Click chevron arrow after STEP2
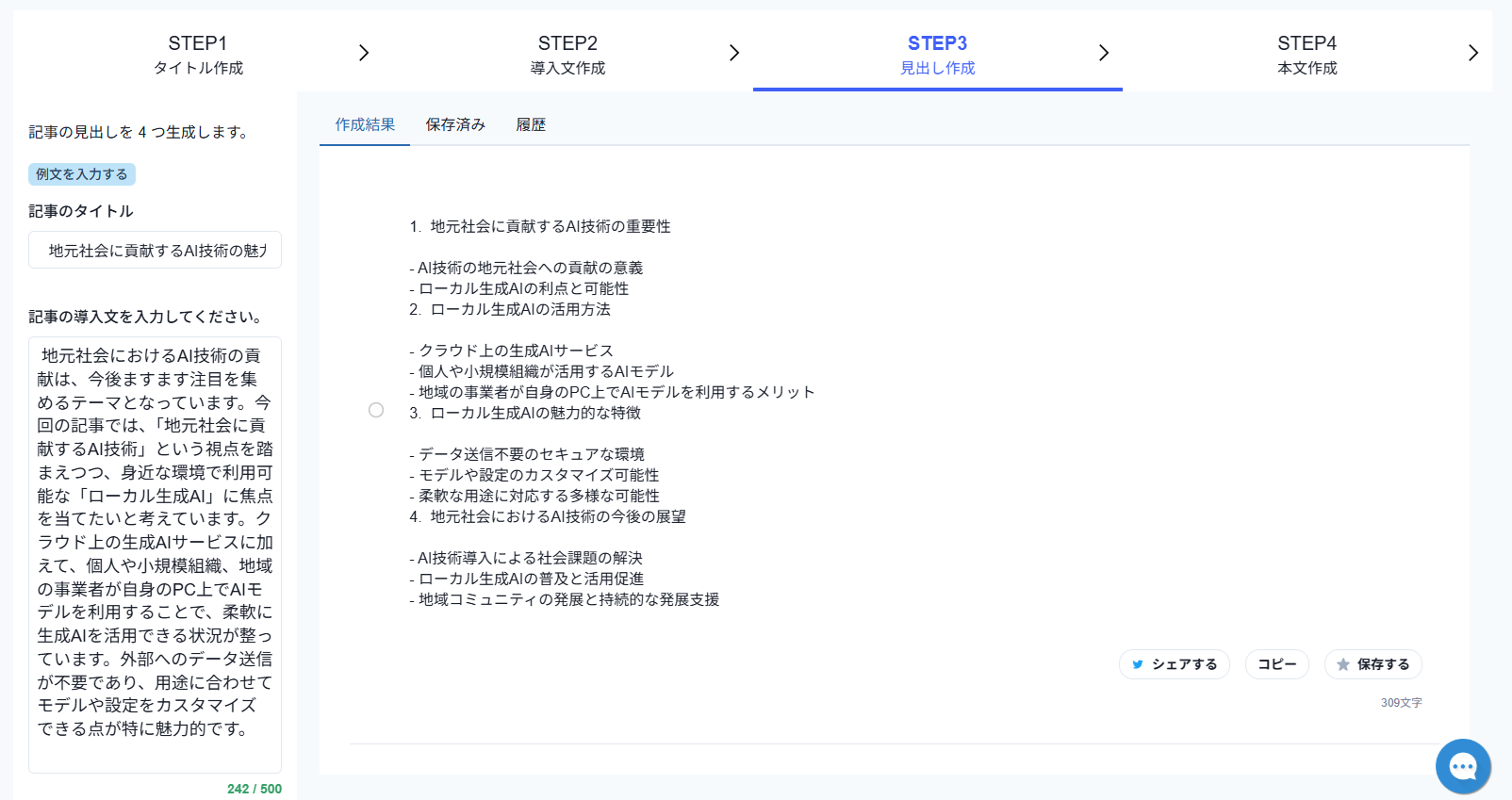Screen dimensions: 1512x800 [734, 53]
